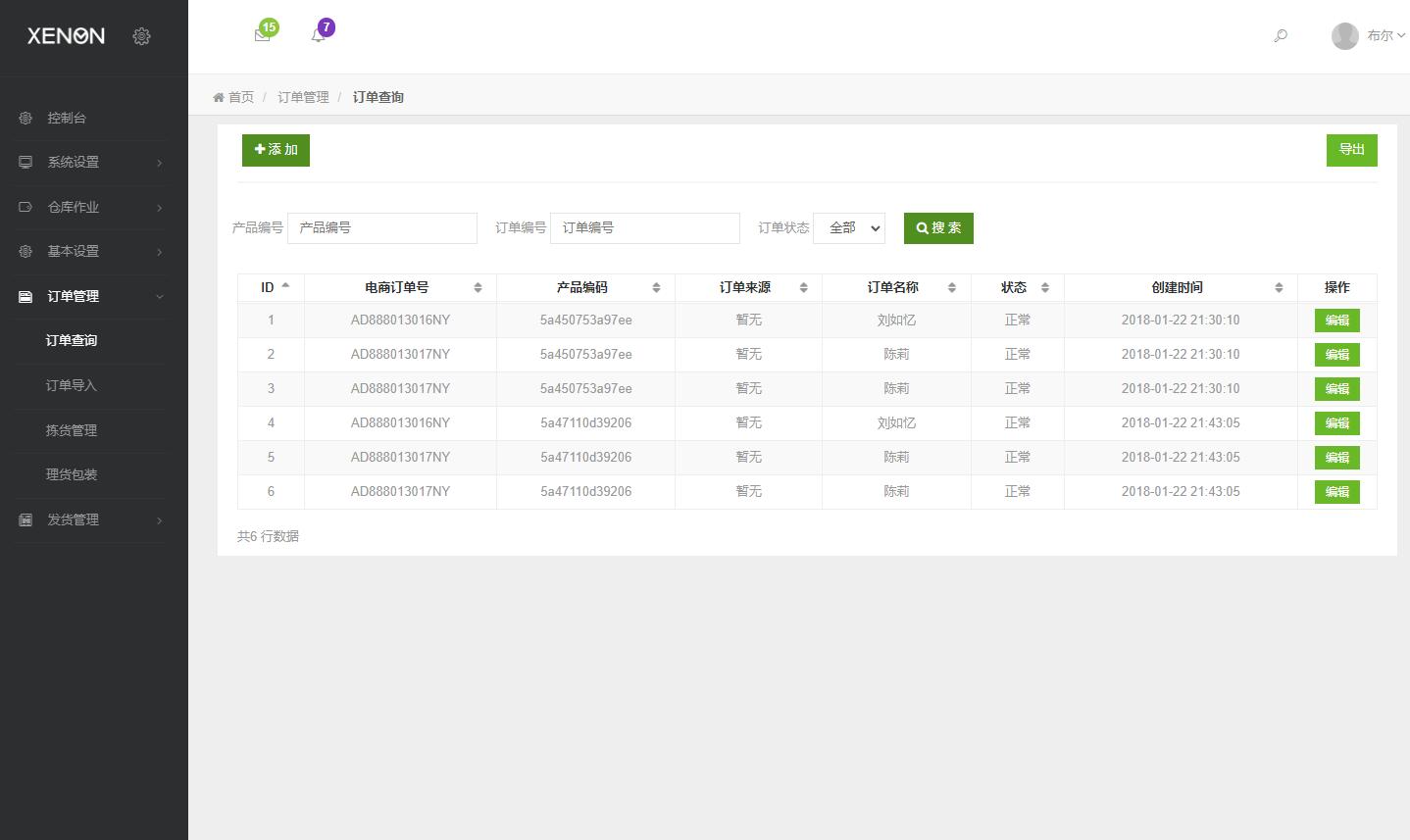Screen dimensions: 1410x840
Task: Open 订单导入 in the sidebar
Action: click(72, 385)
